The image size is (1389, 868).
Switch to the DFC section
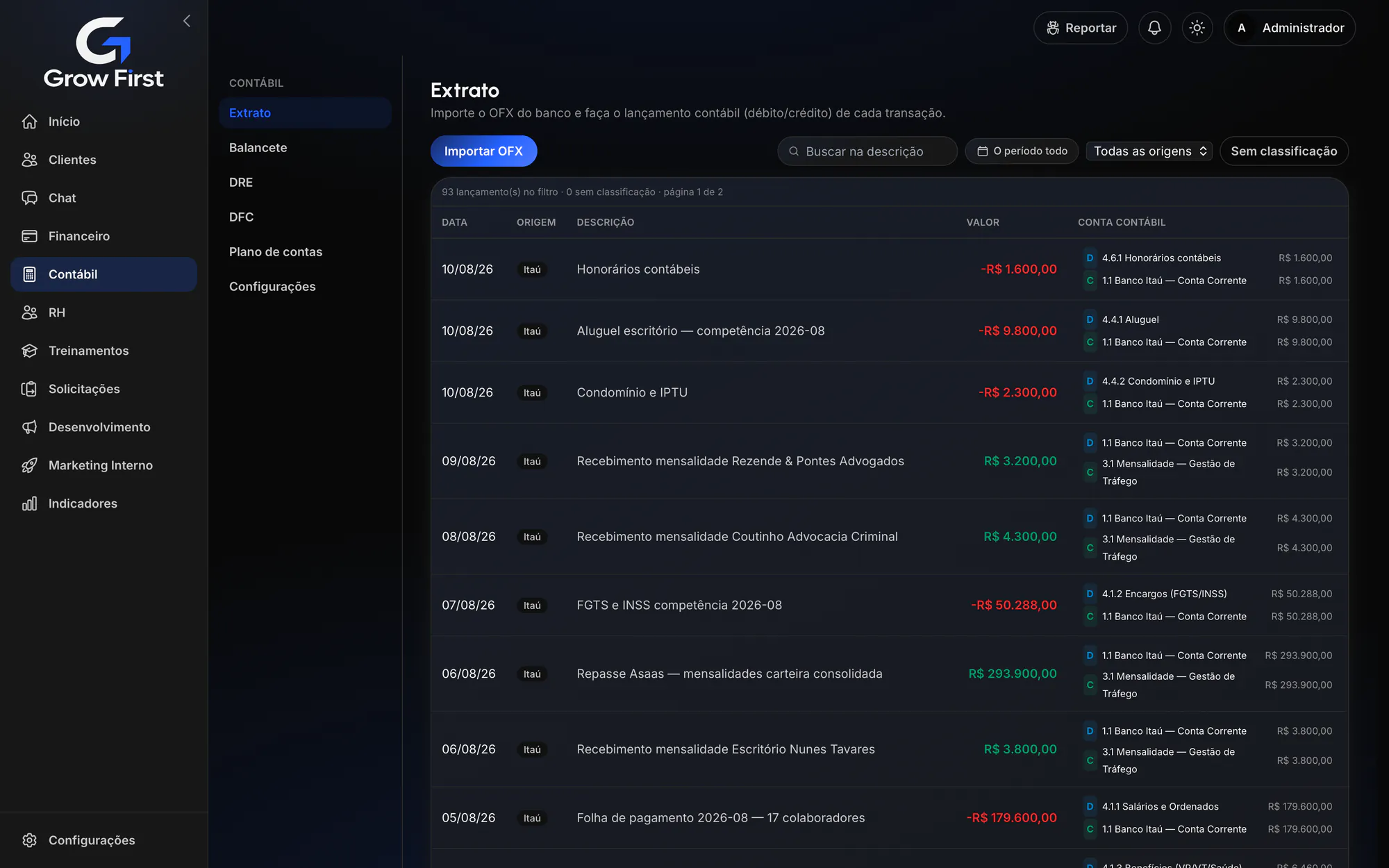[305, 217]
